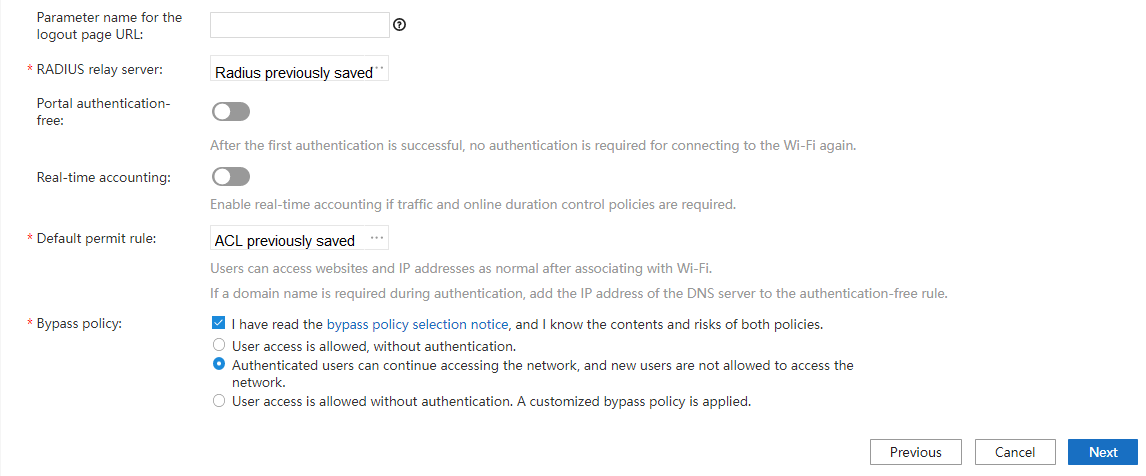Enable Portal authentication-free toggle
The image size is (1146, 476).
(x=230, y=111)
